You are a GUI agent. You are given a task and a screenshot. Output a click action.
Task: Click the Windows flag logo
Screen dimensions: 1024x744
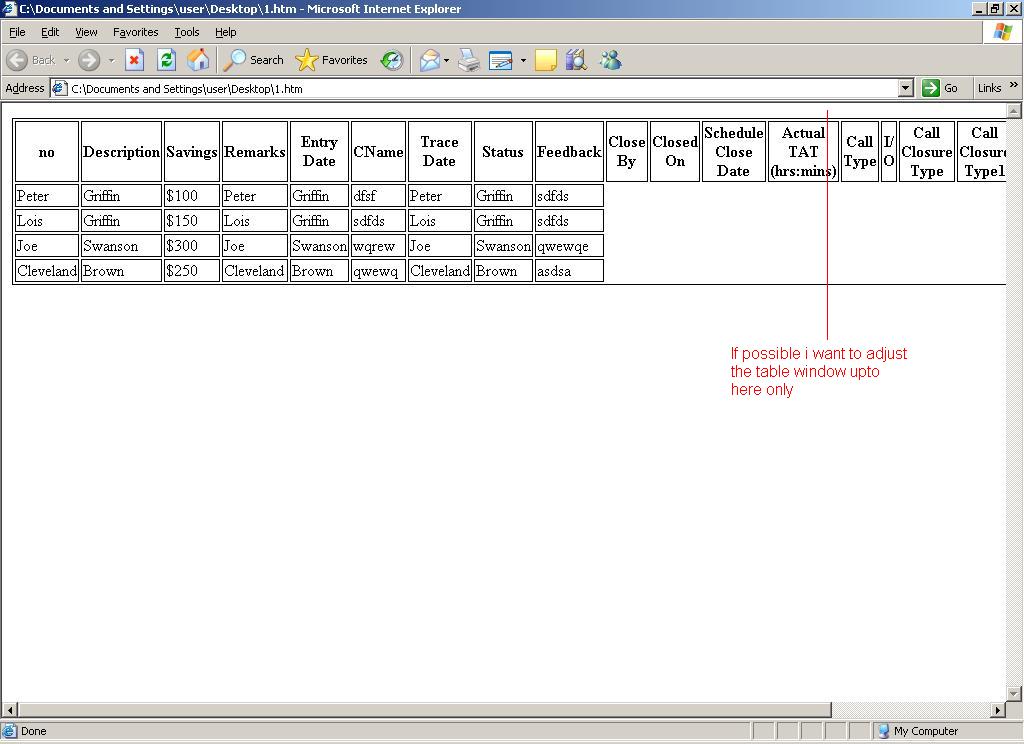[1002, 32]
